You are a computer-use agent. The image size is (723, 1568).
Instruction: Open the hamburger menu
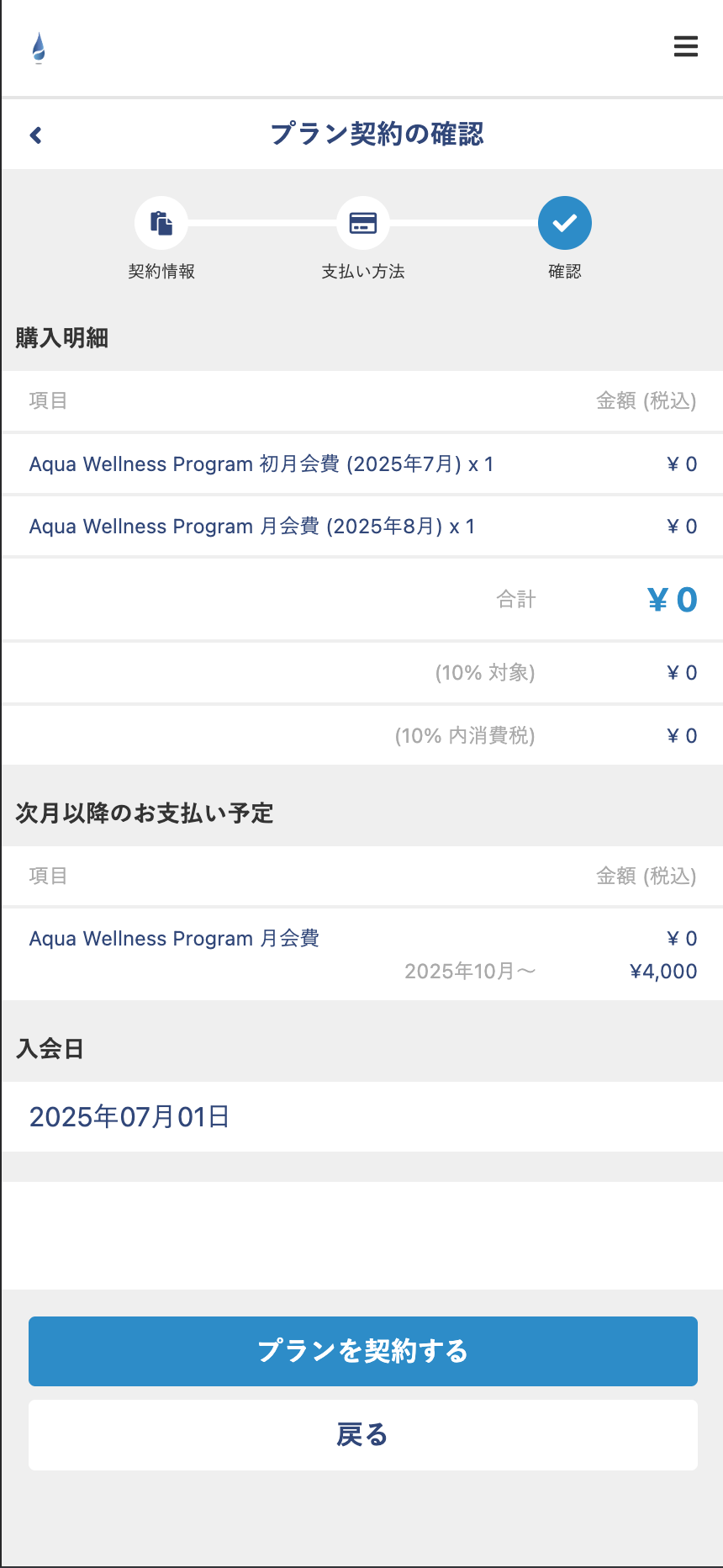(x=686, y=46)
